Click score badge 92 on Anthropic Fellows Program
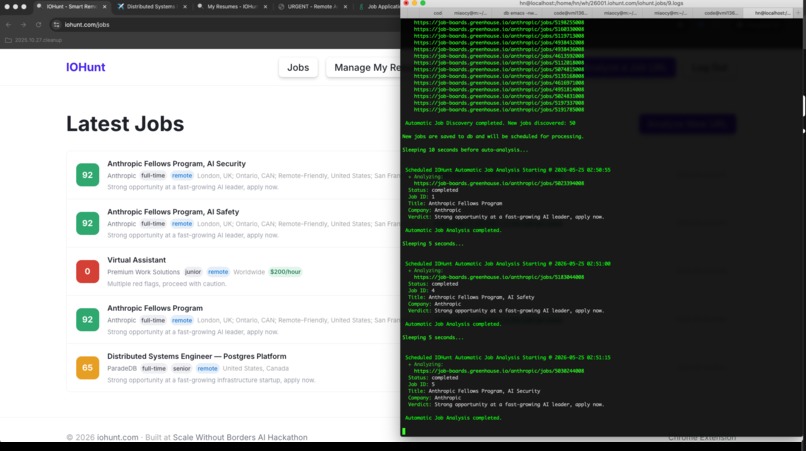The image size is (806, 451). pyautogui.click(x=87, y=319)
